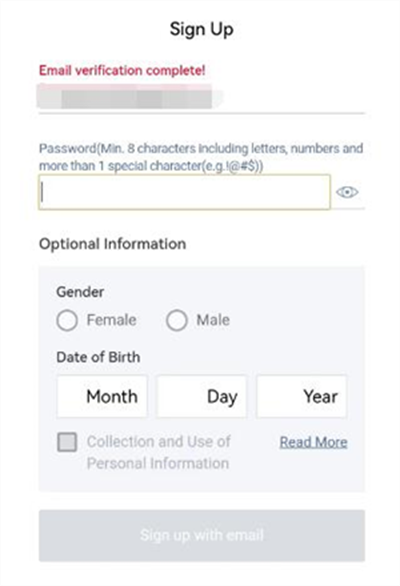Viewport: 400px width, 586px height.
Task: Click the password requirements hint text
Action: pyautogui.click(x=201, y=157)
